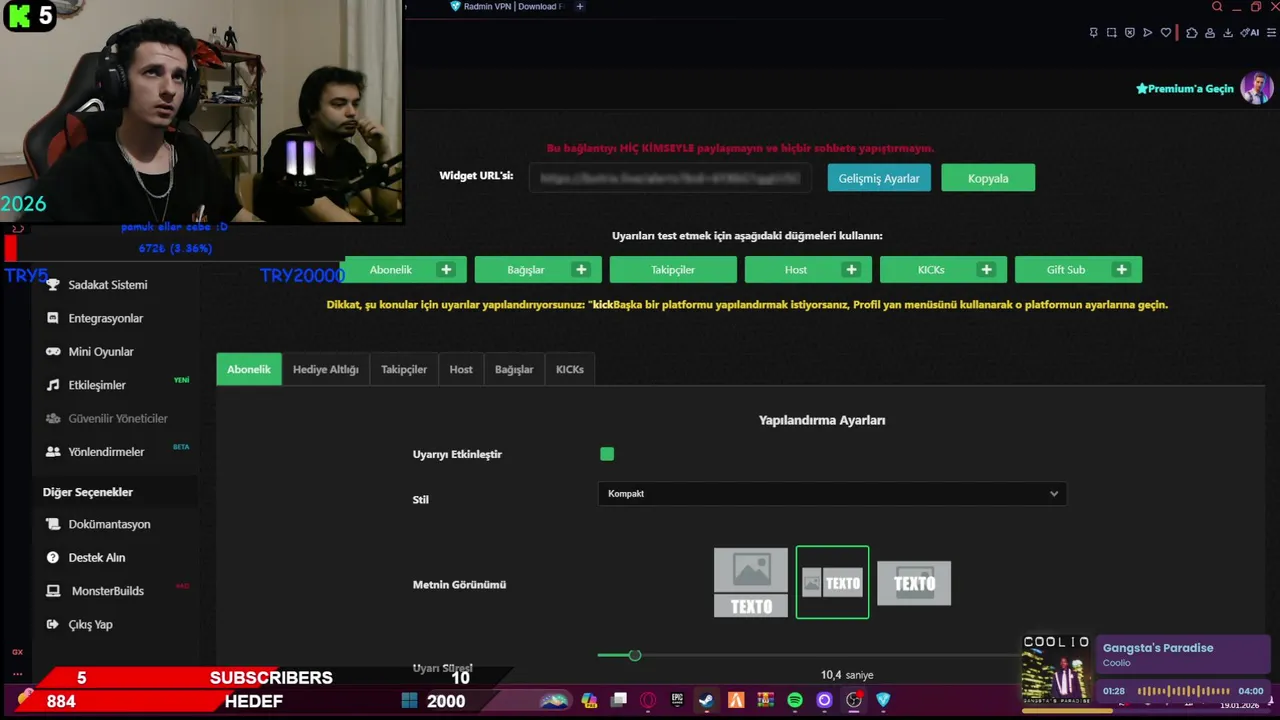The image size is (1280, 720).
Task: Click the Spotify song progress waveform
Action: tap(1184, 691)
